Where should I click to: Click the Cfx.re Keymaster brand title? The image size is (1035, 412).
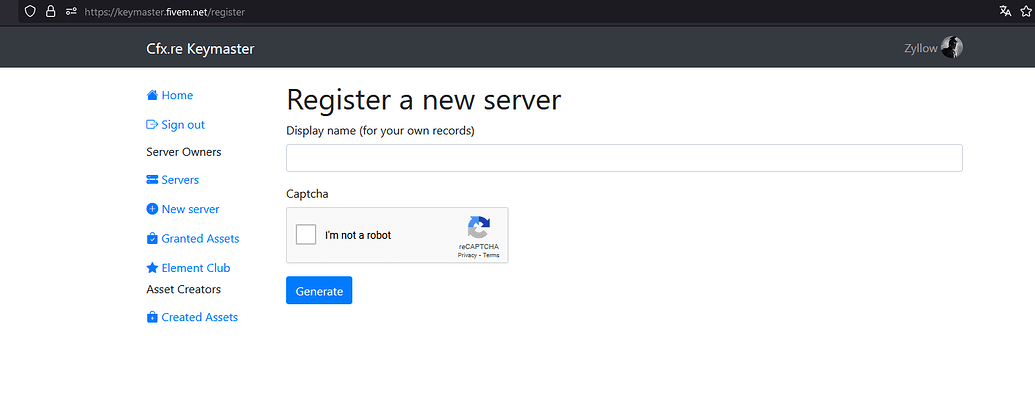point(200,48)
